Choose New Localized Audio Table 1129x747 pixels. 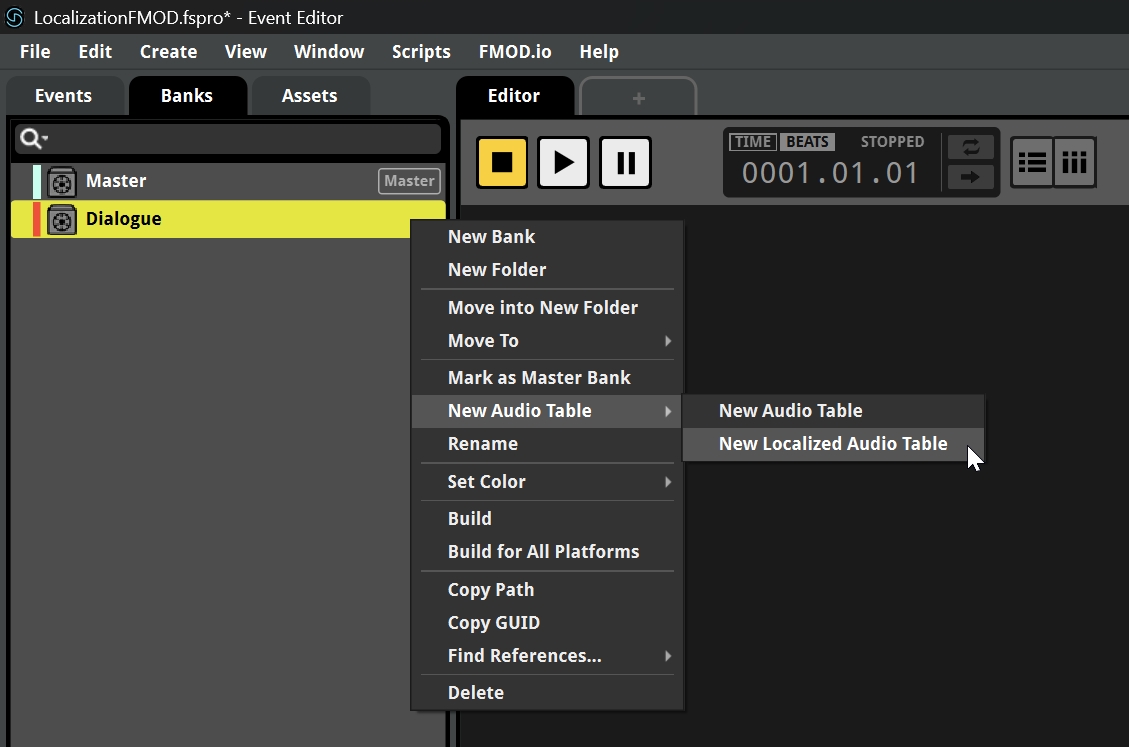832,444
